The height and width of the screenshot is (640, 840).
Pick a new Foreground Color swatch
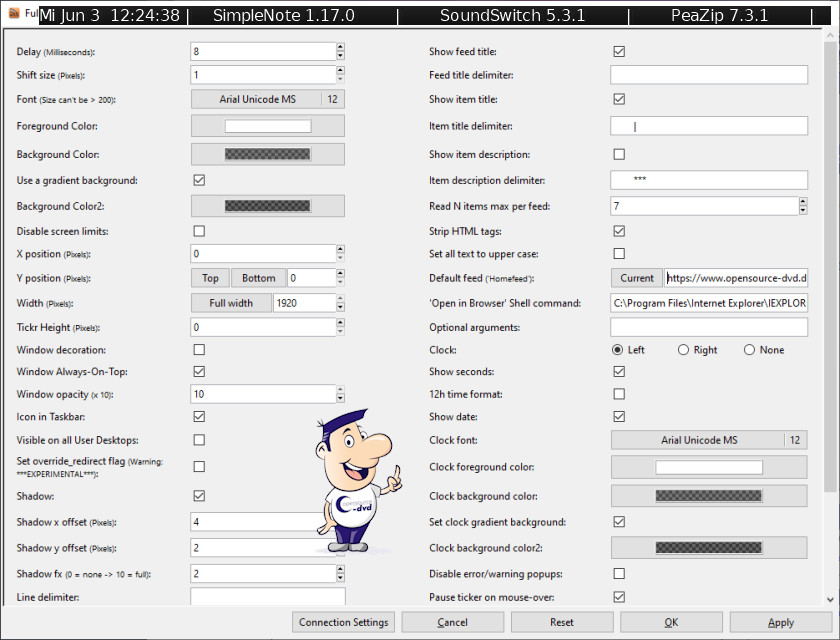267,126
